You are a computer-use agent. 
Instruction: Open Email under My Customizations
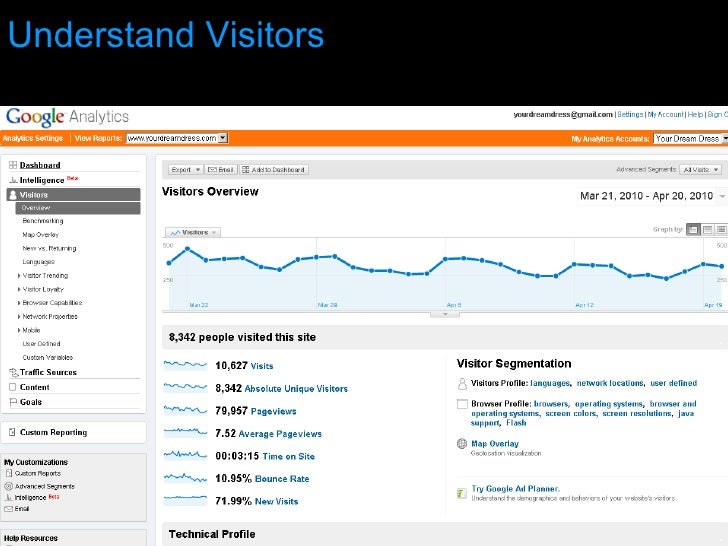pos(22,509)
